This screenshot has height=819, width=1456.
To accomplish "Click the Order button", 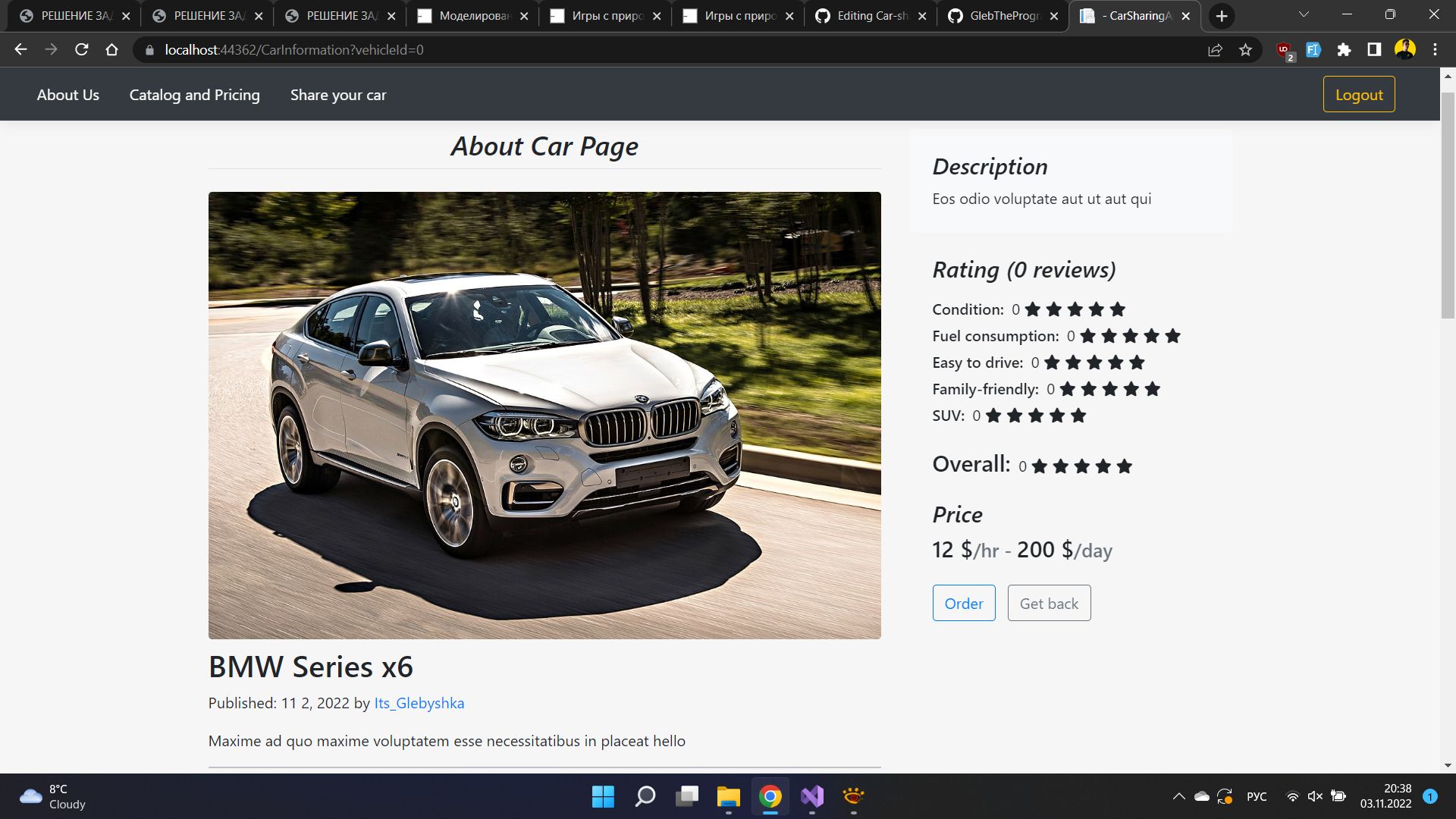I will 963,604.
